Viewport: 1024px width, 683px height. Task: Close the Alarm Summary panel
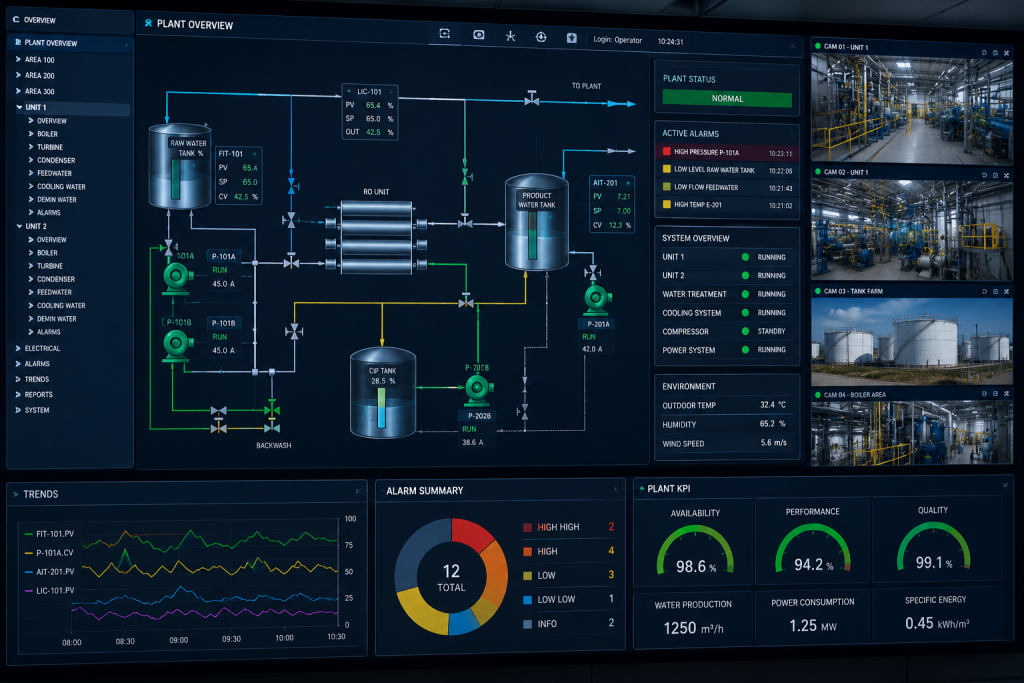coord(615,489)
